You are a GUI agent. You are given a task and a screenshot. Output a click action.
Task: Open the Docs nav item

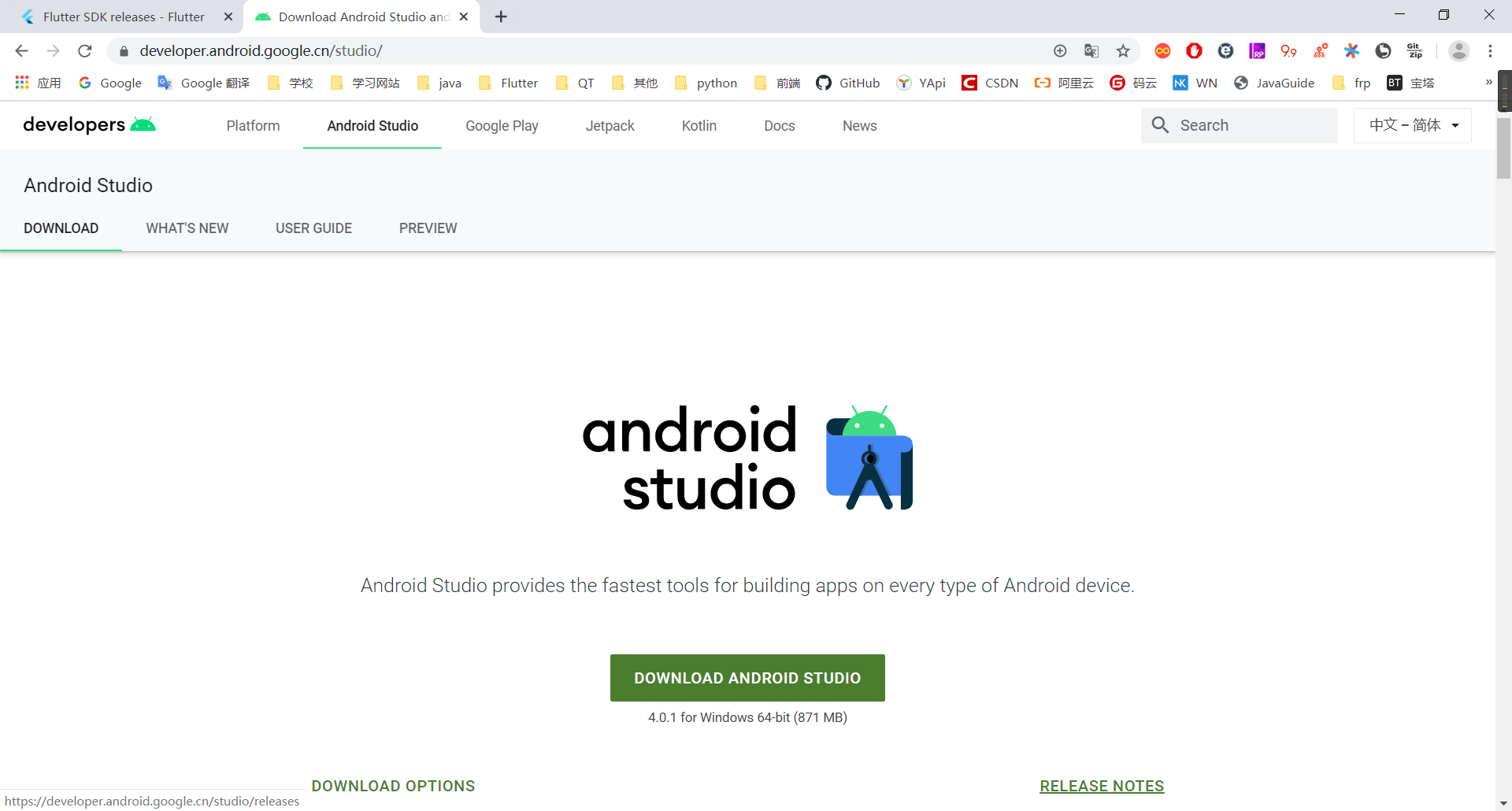[x=780, y=126]
